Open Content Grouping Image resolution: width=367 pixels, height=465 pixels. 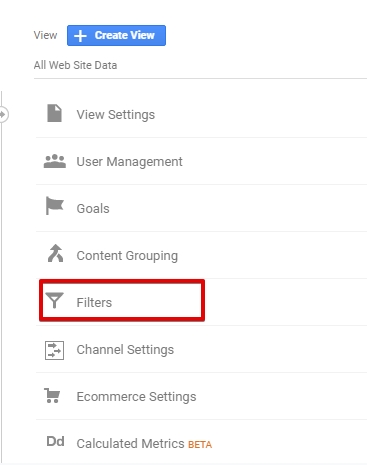201,255
